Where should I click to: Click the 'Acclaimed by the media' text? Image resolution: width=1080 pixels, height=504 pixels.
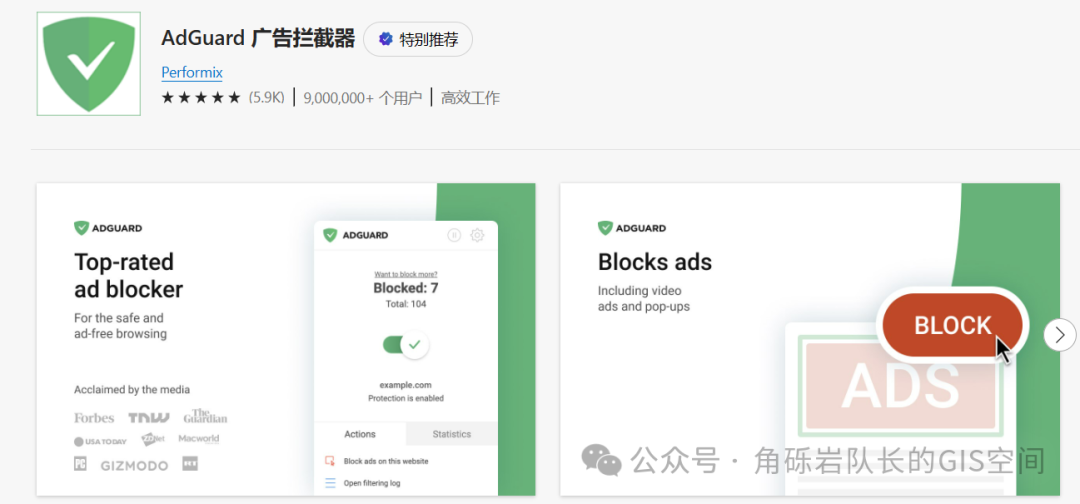pos(132,390)
